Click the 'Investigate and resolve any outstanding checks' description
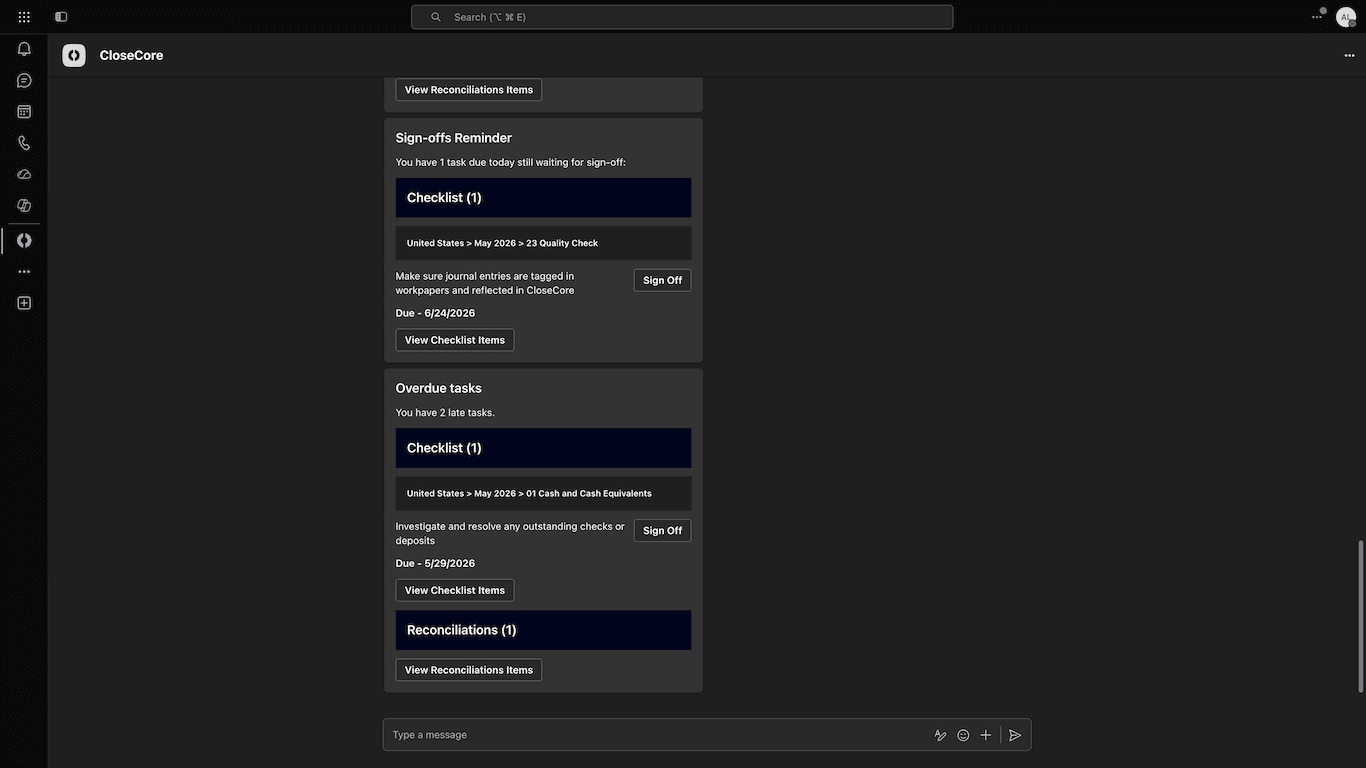The width and height of the screenshot is (1366, 768). click(510, 533)
